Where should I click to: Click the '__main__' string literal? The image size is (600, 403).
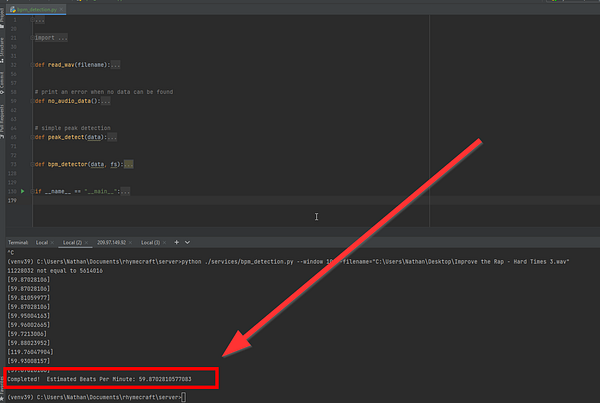pyautogui.click(x=101, y=191)
